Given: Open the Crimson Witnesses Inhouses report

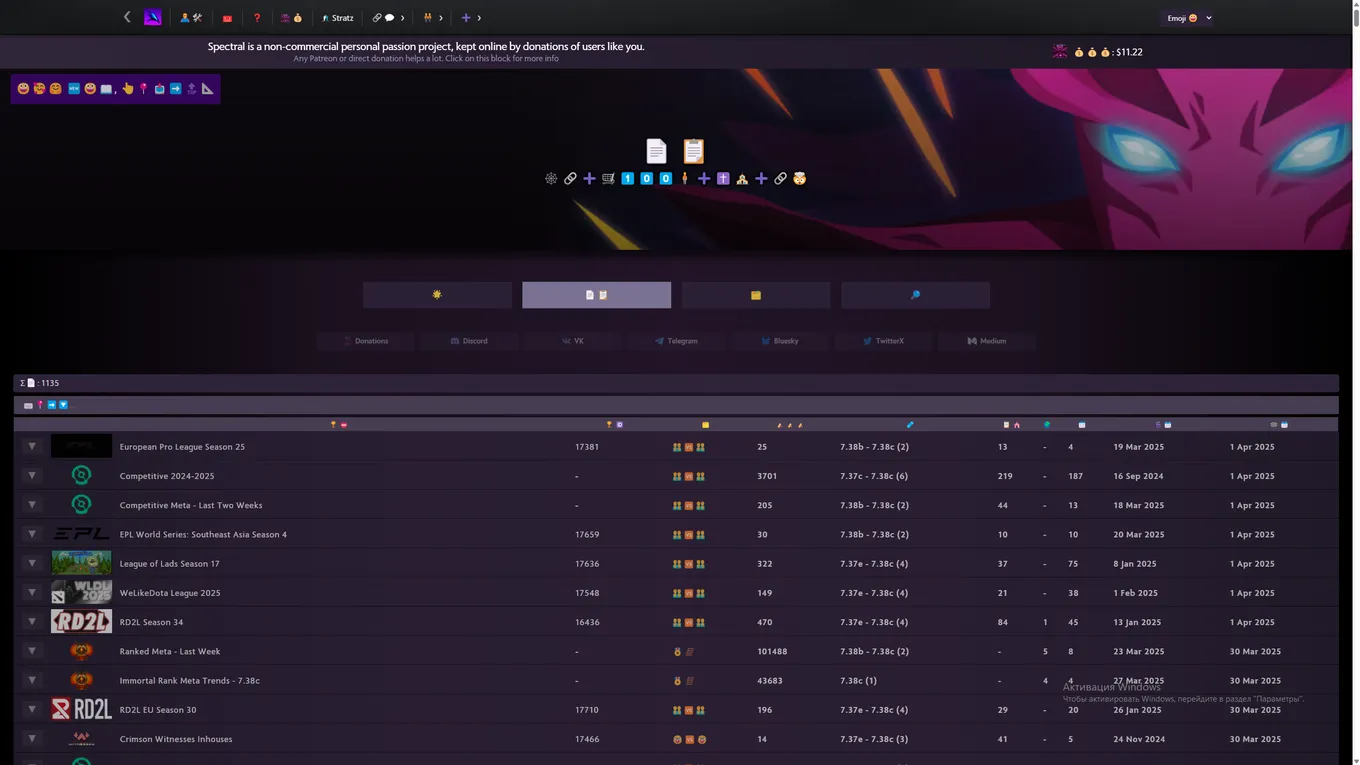Looking at the screenshot, I should [x=176, y=739].
